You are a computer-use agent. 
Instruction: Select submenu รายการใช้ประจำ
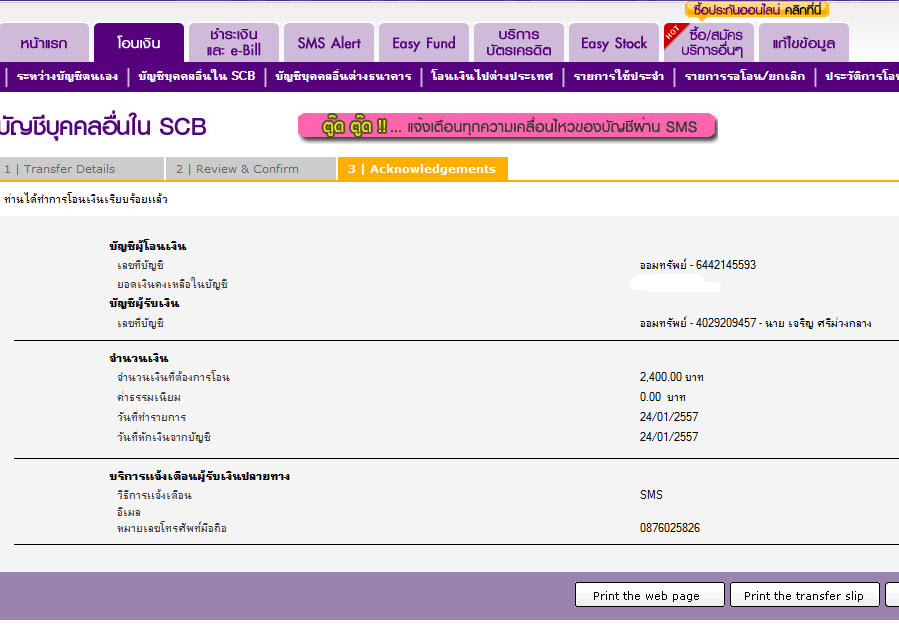(x=619, y=76)
